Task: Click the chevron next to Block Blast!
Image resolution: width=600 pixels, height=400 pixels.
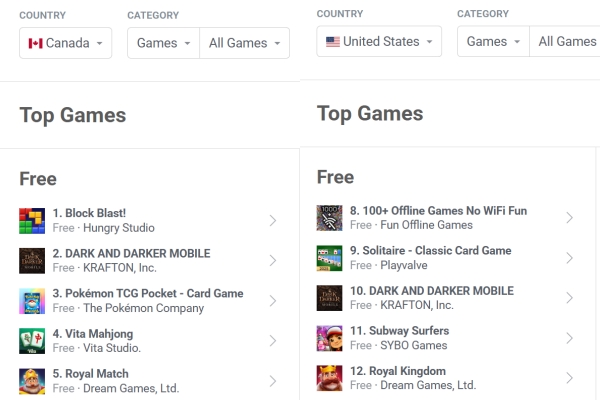Action: click(x=273, y=221)
